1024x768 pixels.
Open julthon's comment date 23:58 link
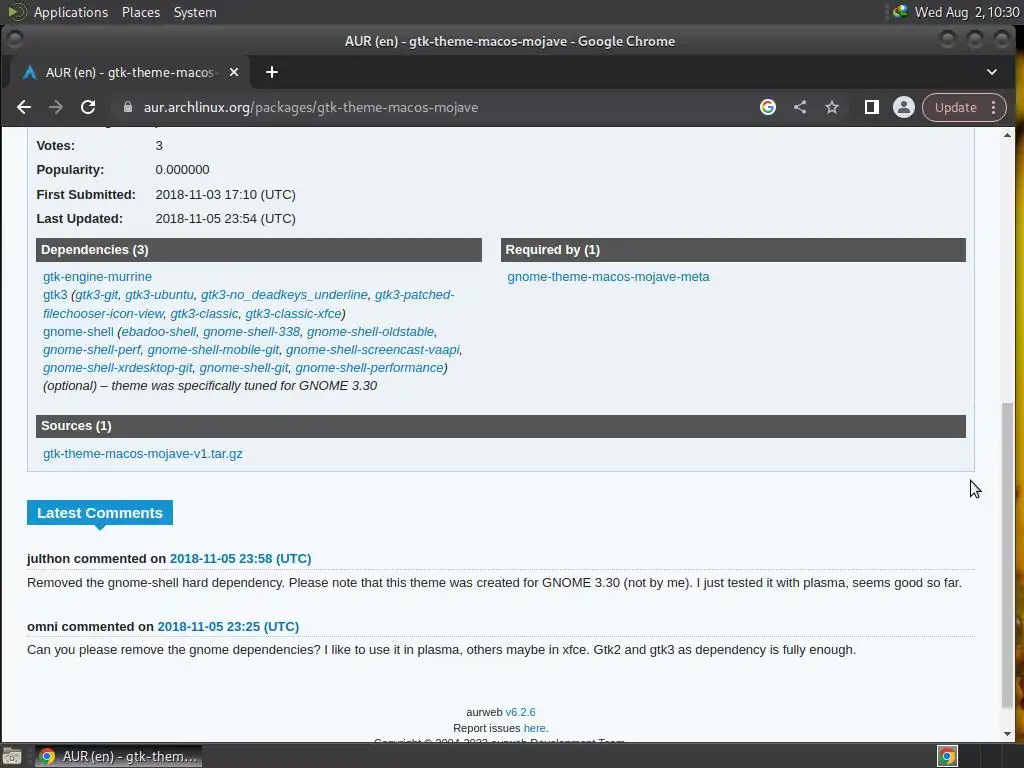tap(240, 558)
